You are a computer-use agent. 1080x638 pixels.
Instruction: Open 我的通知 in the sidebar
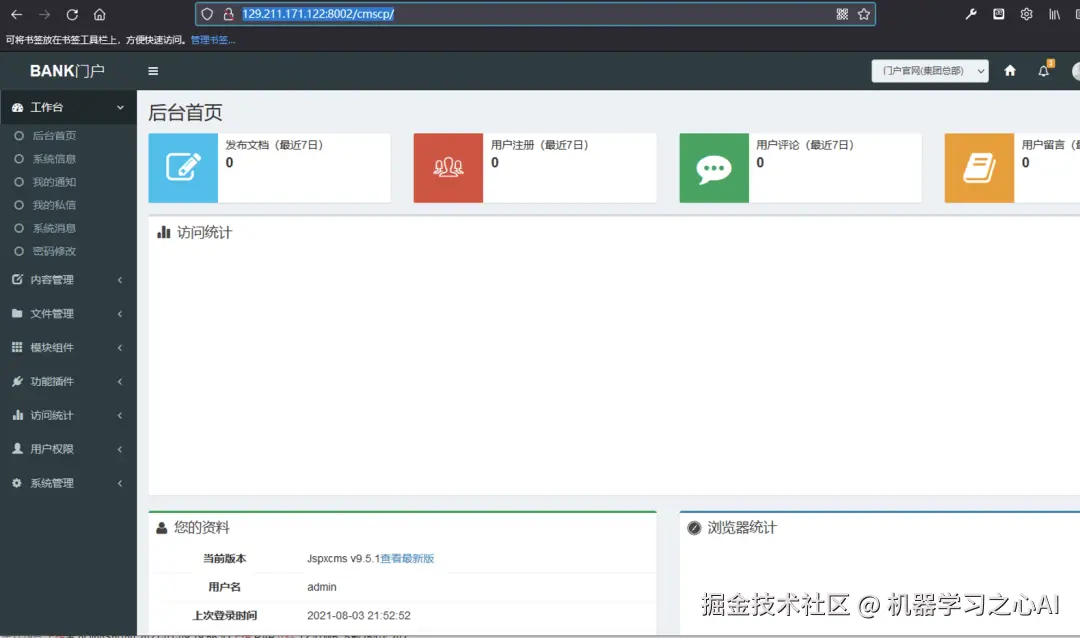[54, 182]
